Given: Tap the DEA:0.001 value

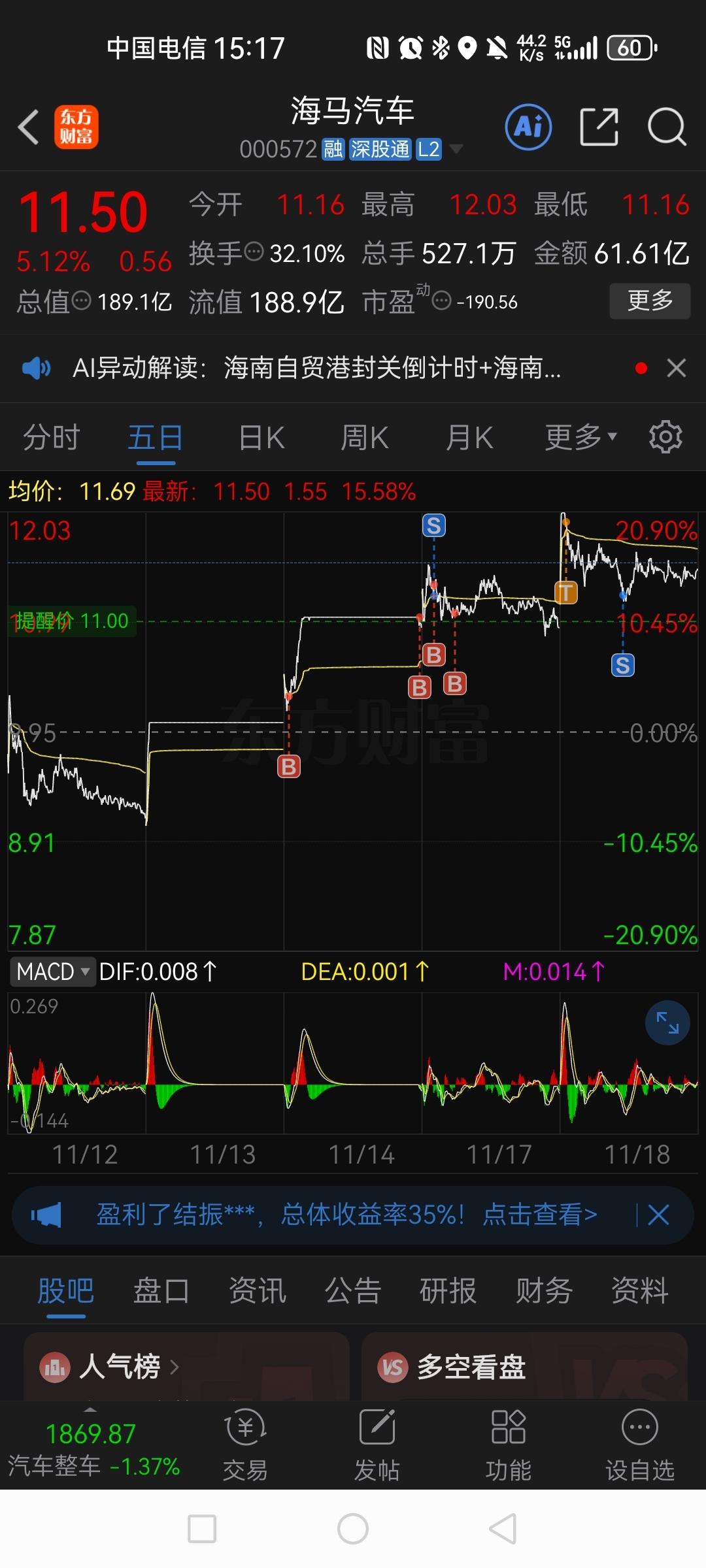Looking at the screenshot, I should coord(365,972).
